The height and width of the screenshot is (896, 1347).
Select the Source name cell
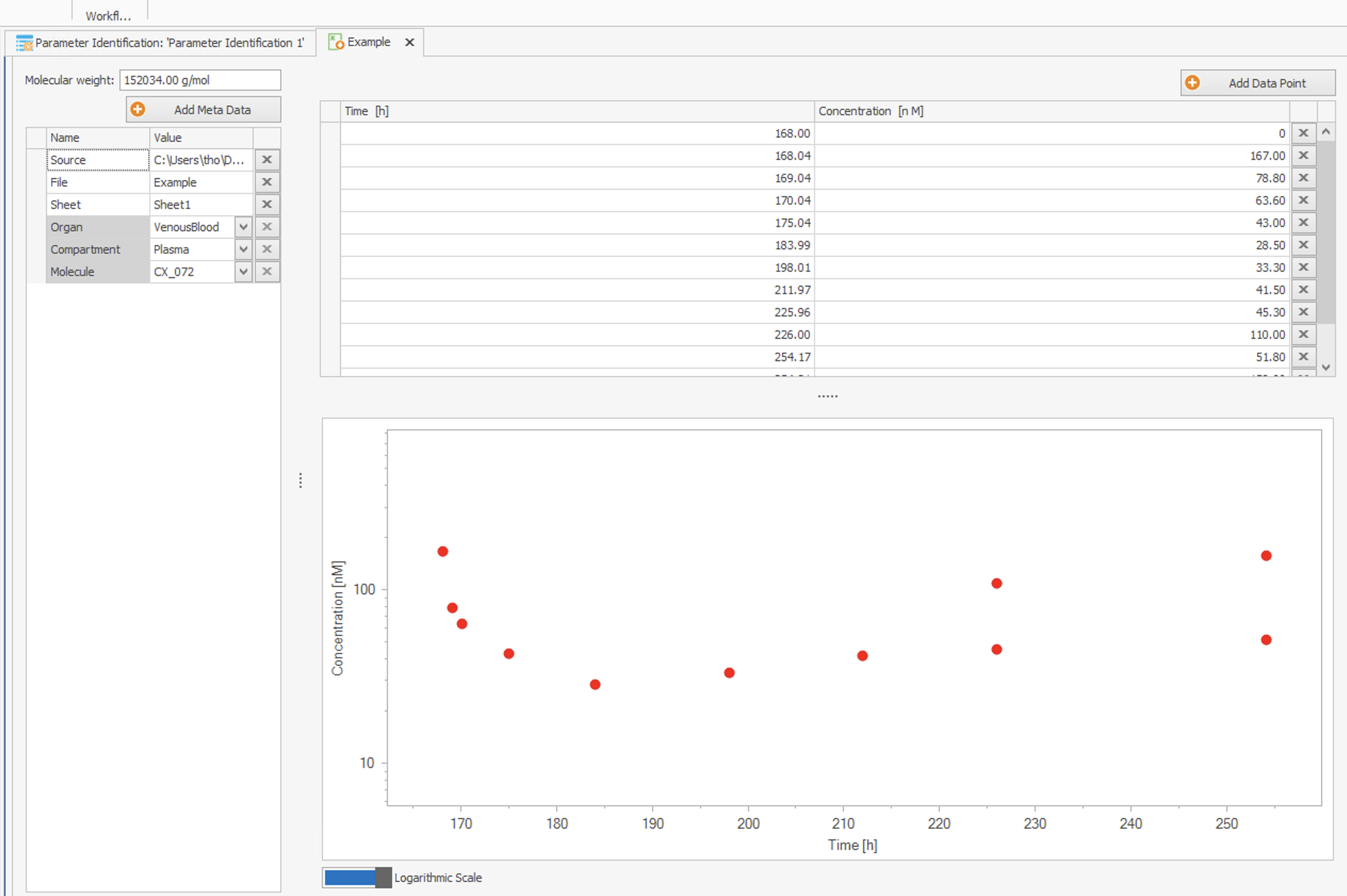coord(98,160)
